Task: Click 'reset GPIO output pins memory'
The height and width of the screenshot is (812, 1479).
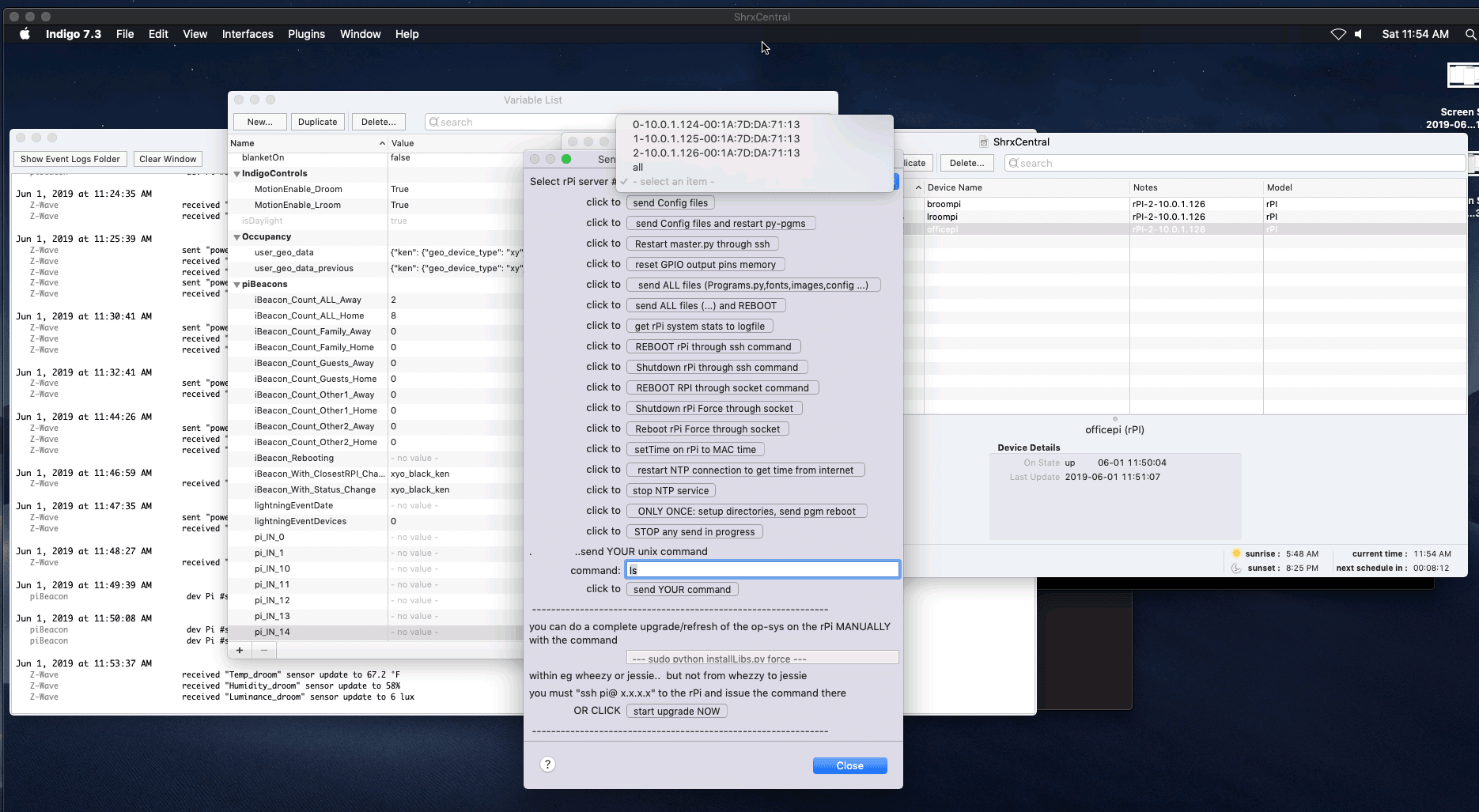Action: 705,265
